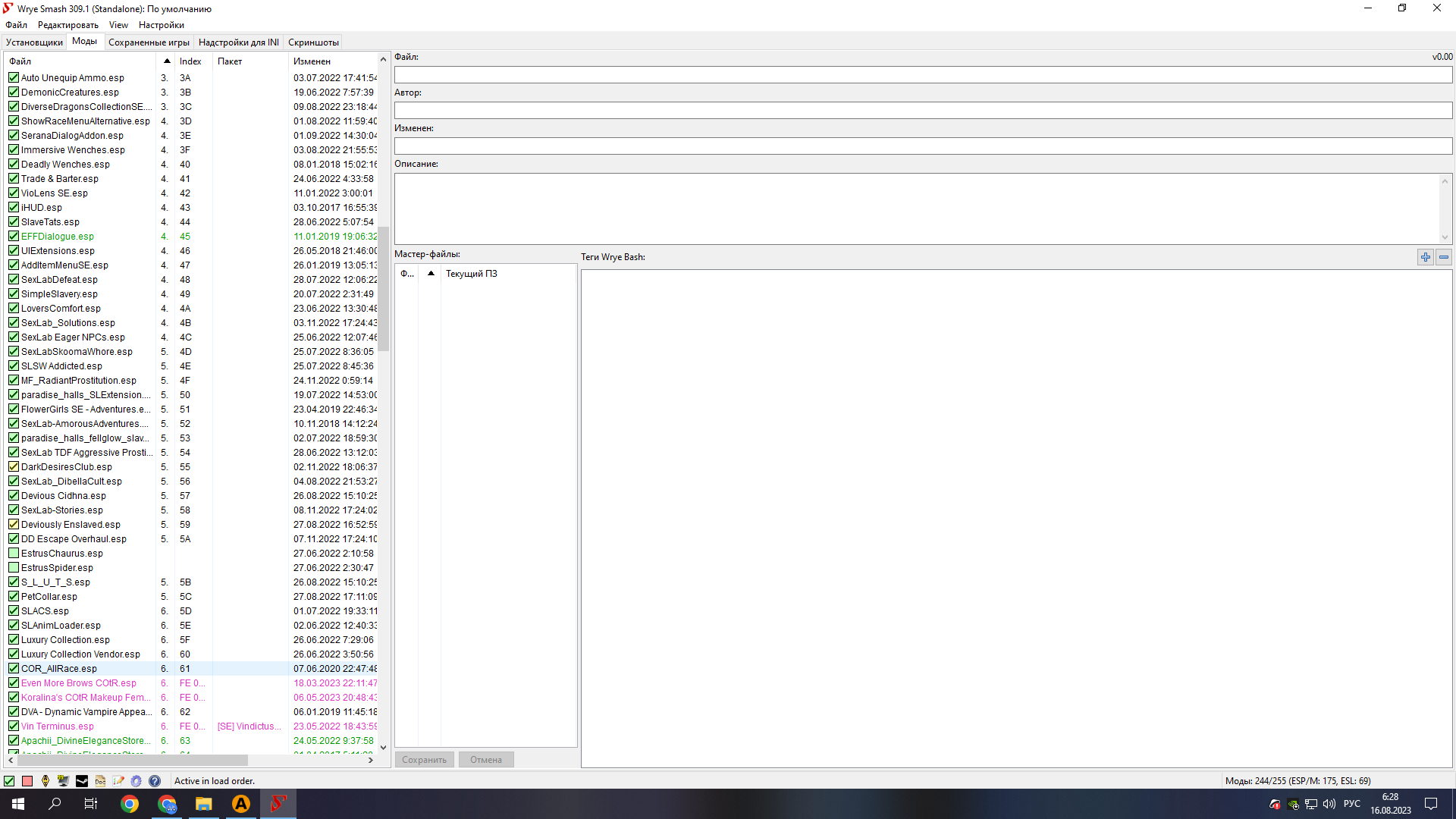Open settings gear icon in status bar

[136, 781]
